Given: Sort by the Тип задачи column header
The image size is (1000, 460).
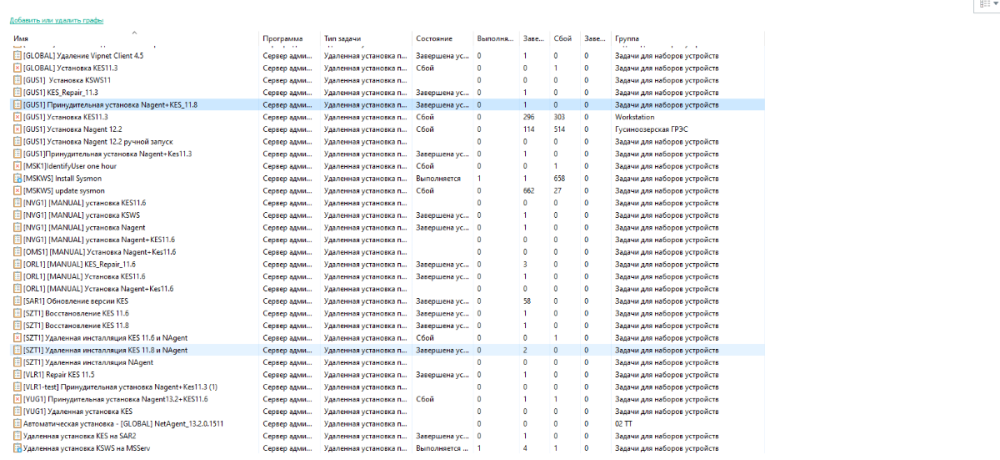Looking at the screenshot, I should pos(342,39).
